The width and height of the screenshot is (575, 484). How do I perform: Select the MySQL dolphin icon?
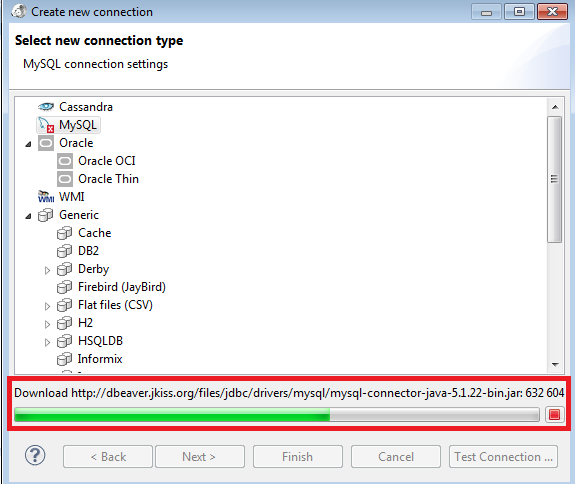pyautogui.click(x=46, y=125)
